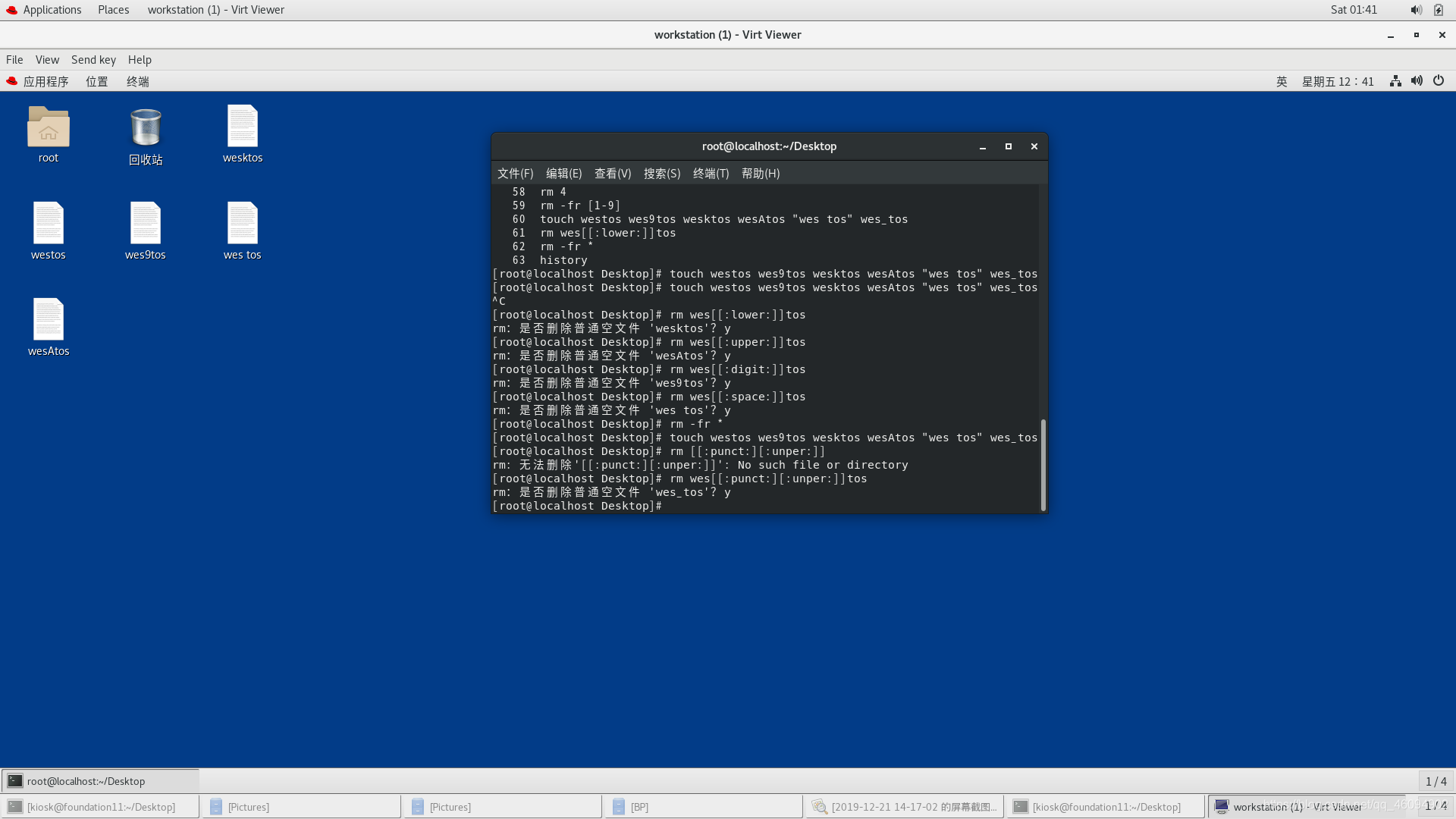This screenshot has width=1456, height=819.
Task: Select the wesktos file icon
Action: point(243,127)
